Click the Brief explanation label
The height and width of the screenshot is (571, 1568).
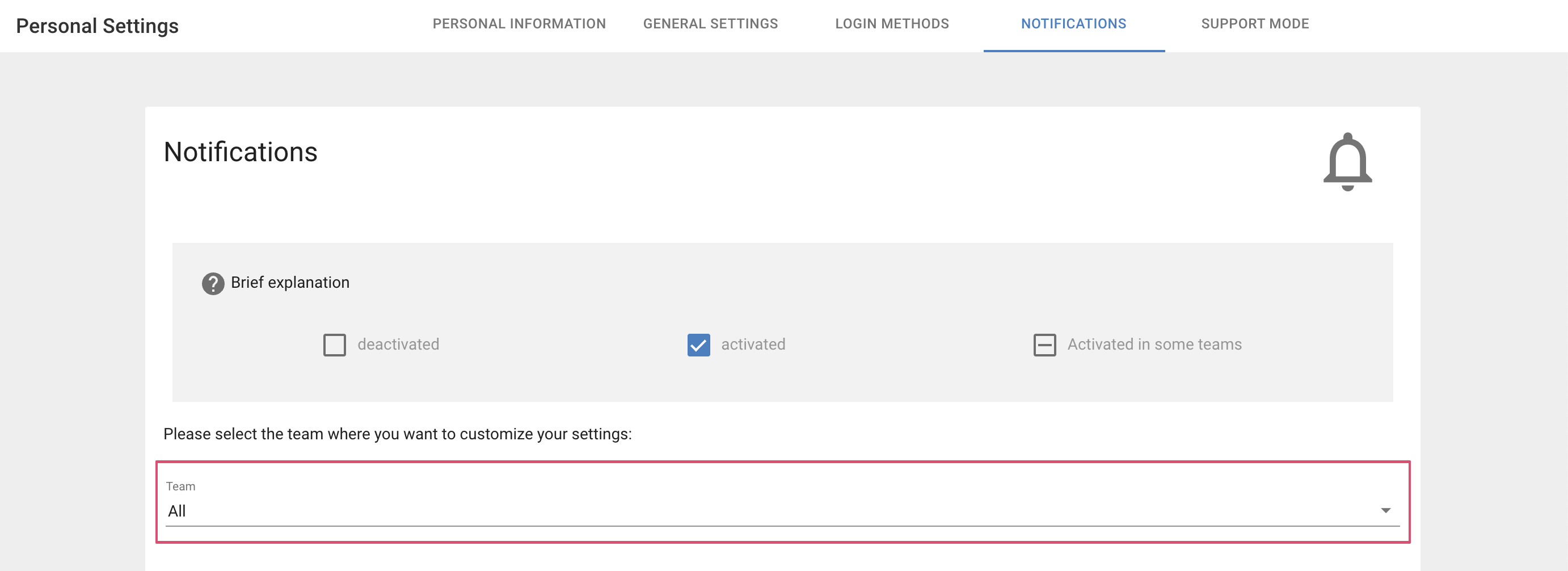[x=290, y=283]
